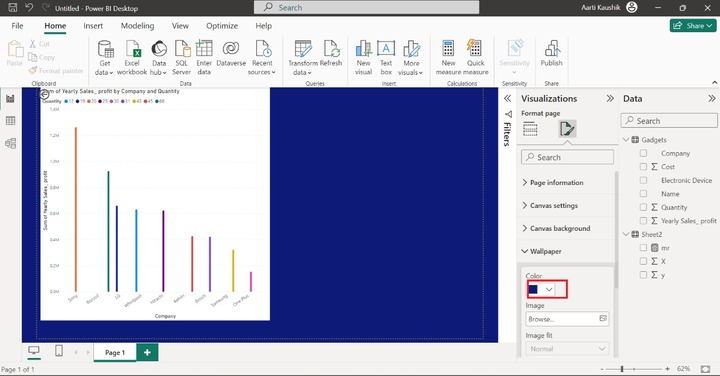720x376 pixels.
Task: Open user account avatar
Action: point(632,7)
